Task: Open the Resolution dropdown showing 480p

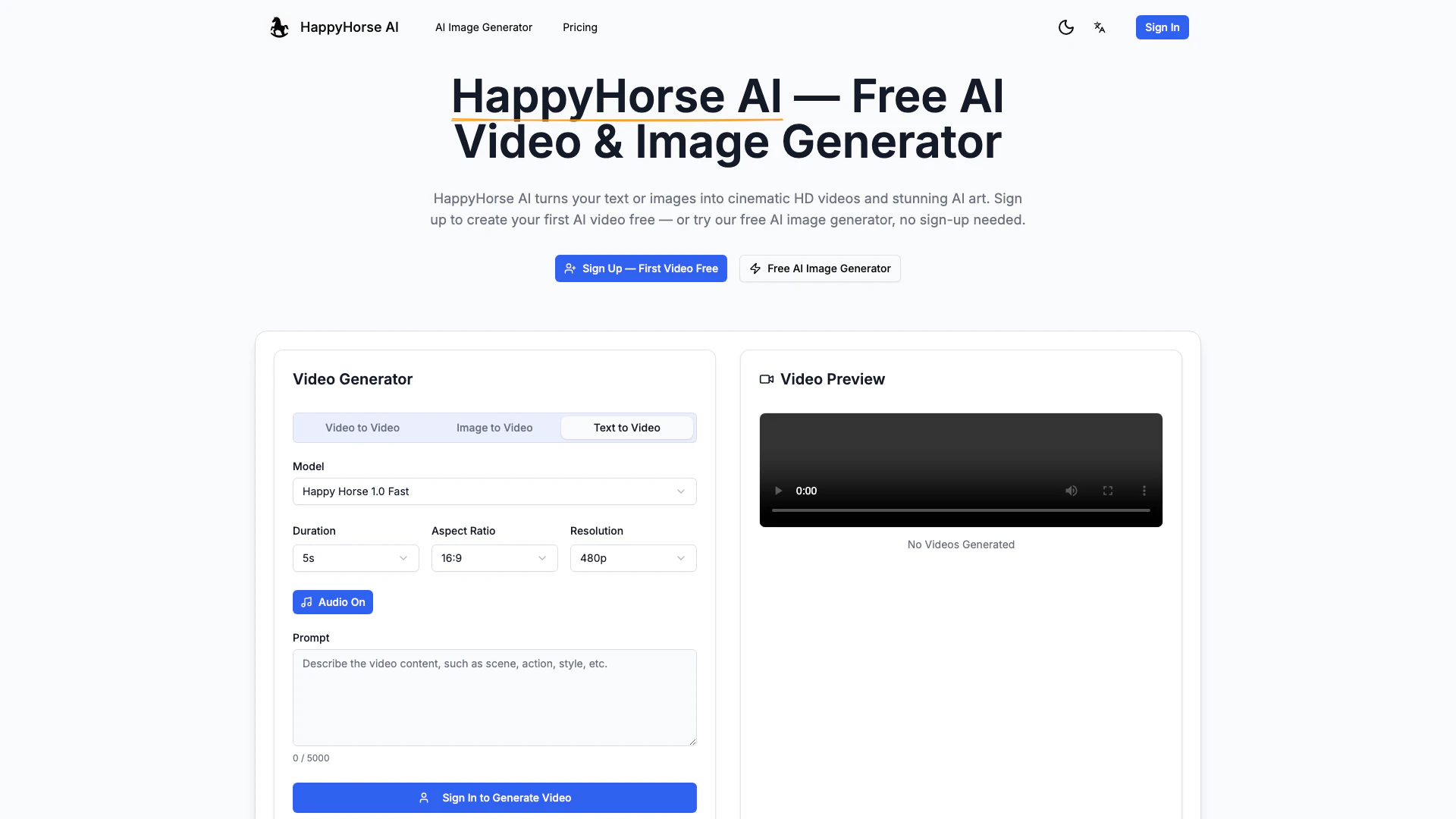Action: (633, 558)
